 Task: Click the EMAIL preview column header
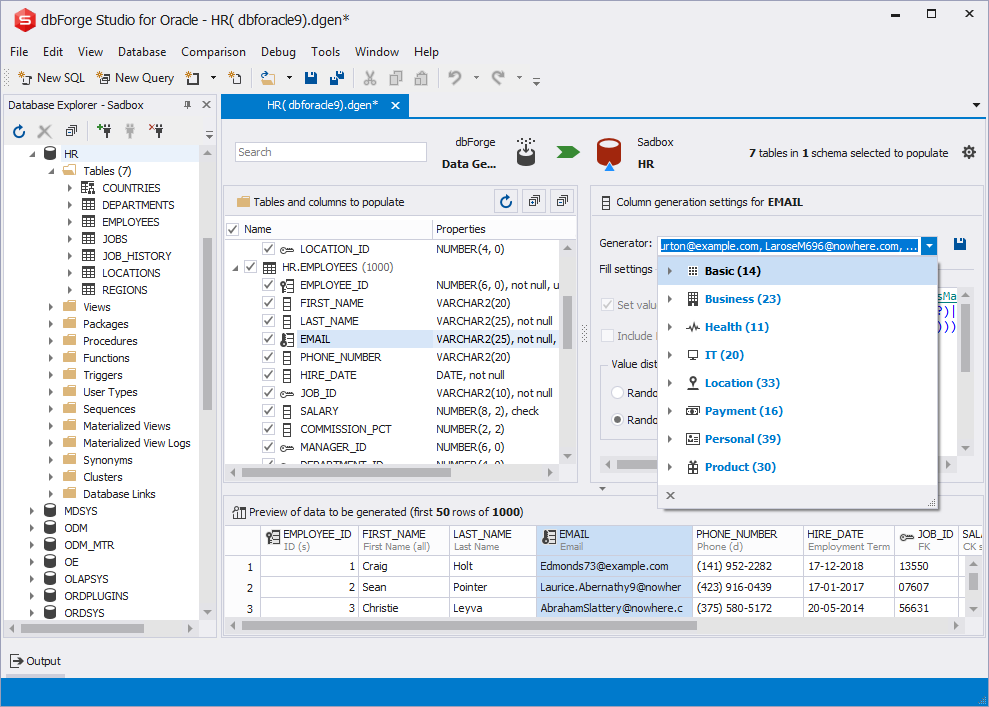(614, 540)
